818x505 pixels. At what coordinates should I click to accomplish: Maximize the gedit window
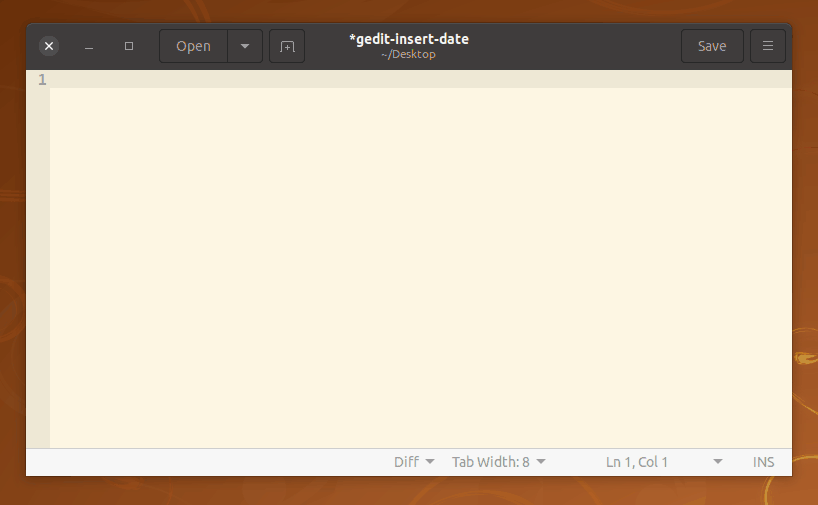click(x=129, y=46)
